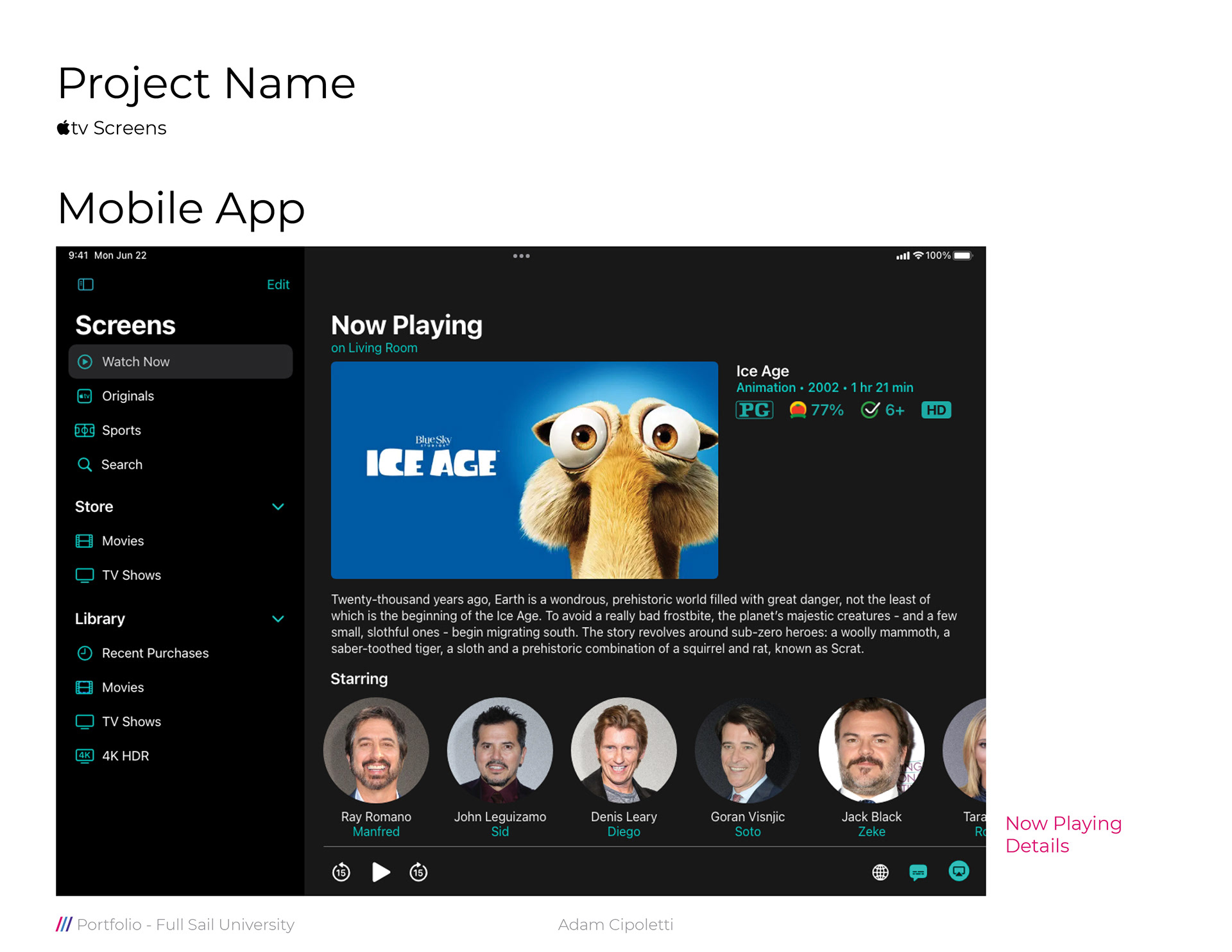The image size is (1232, 952).
Task: Click the Ice Age artwork thumbnail
Action: click(x=524, y=470)
